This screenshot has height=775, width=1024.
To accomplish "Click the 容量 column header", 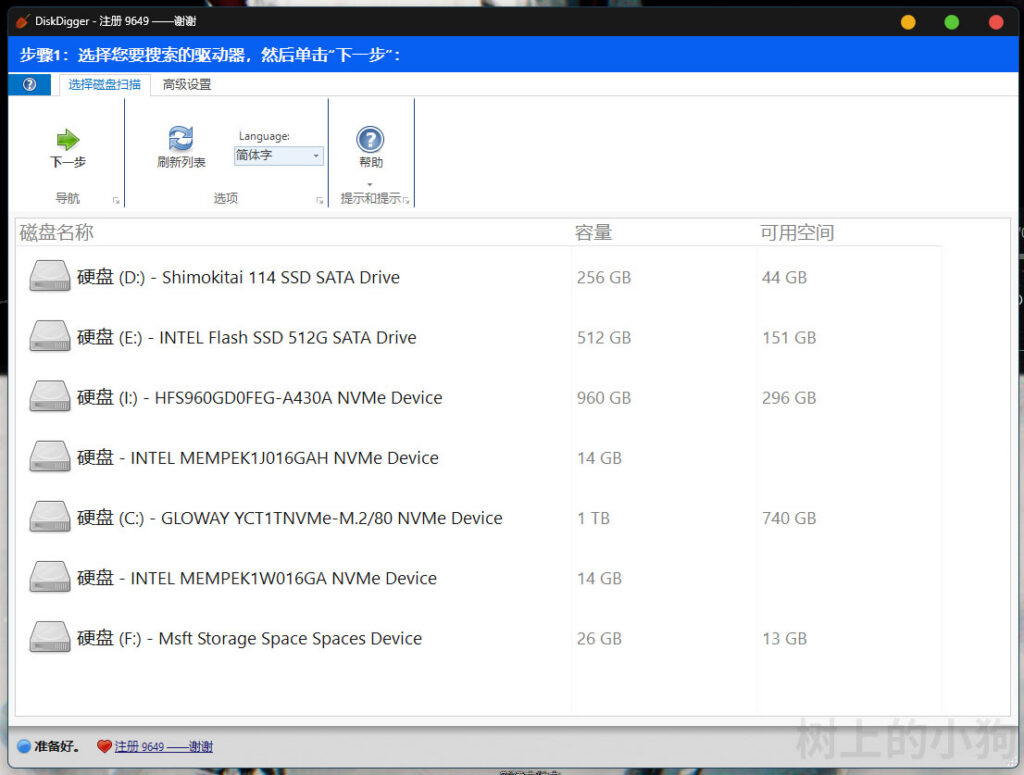I will click(x=594, y=233).
